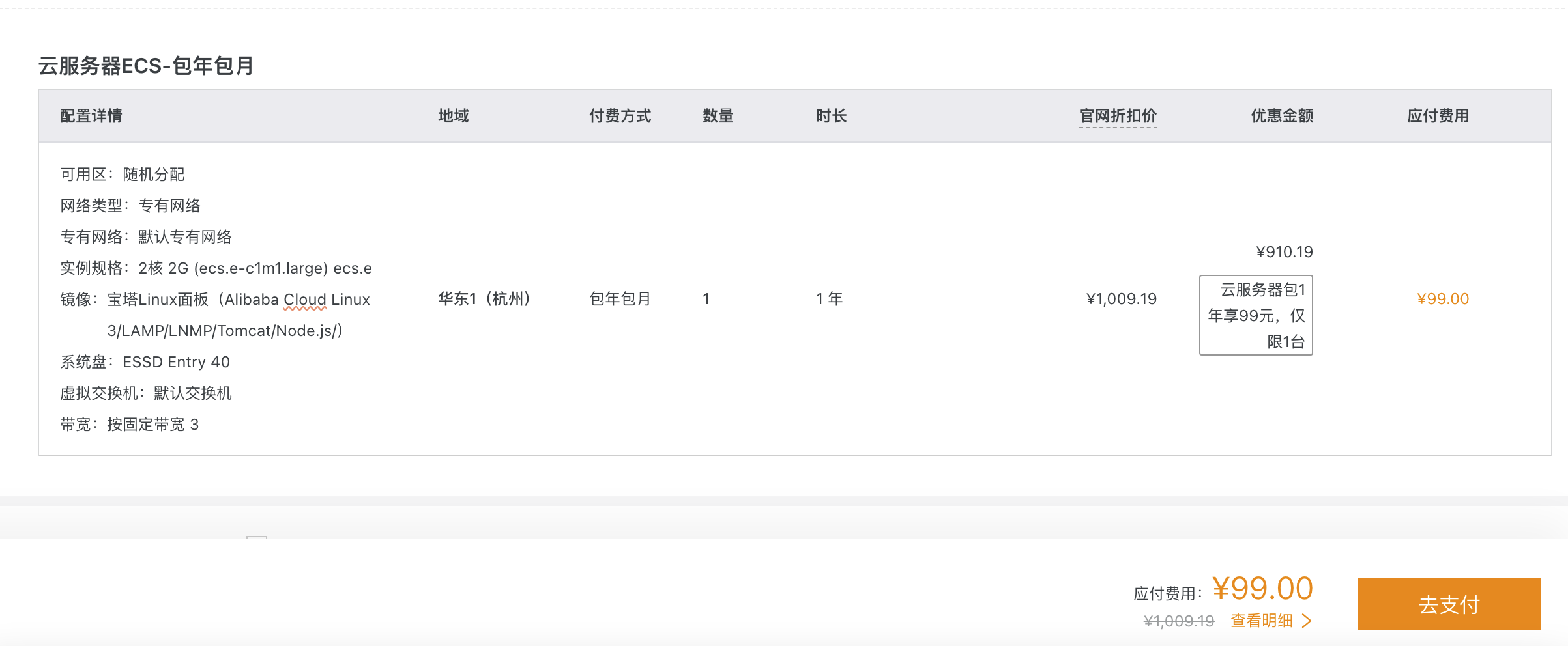
Task: Click the 应付费用 column header
Action: coord(1438,116)
